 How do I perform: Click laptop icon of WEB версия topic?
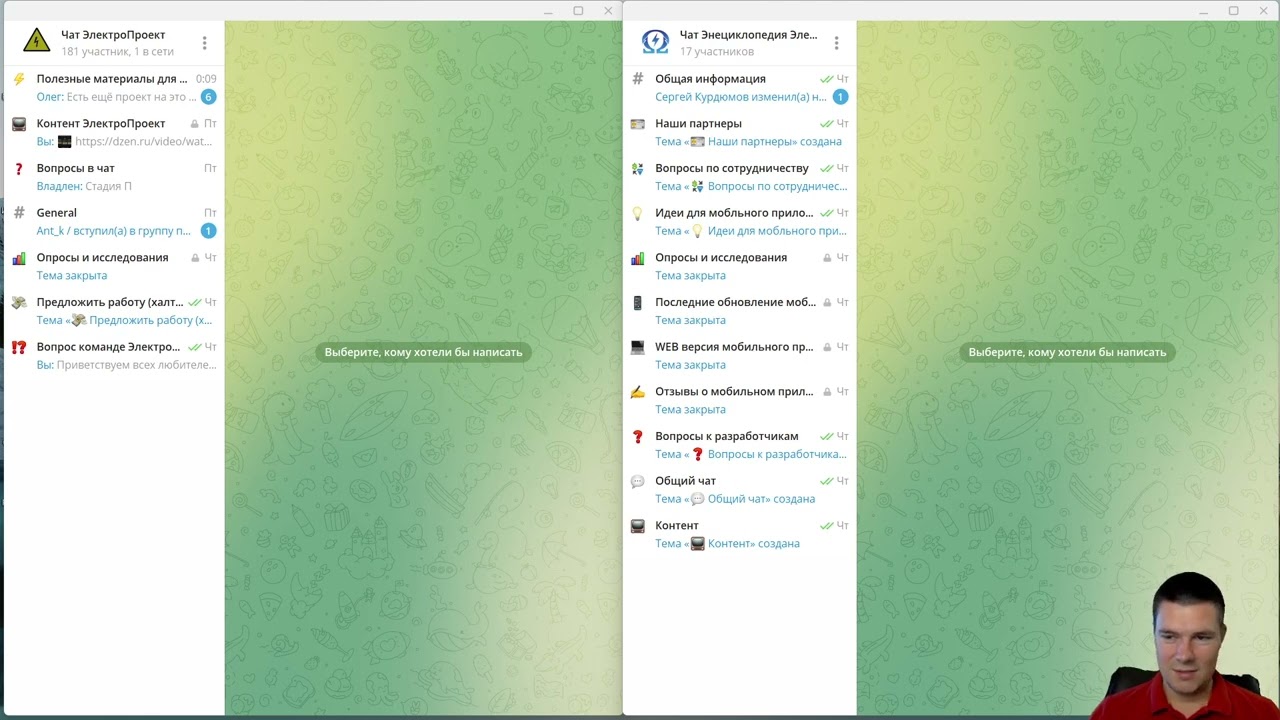[638, 347]
